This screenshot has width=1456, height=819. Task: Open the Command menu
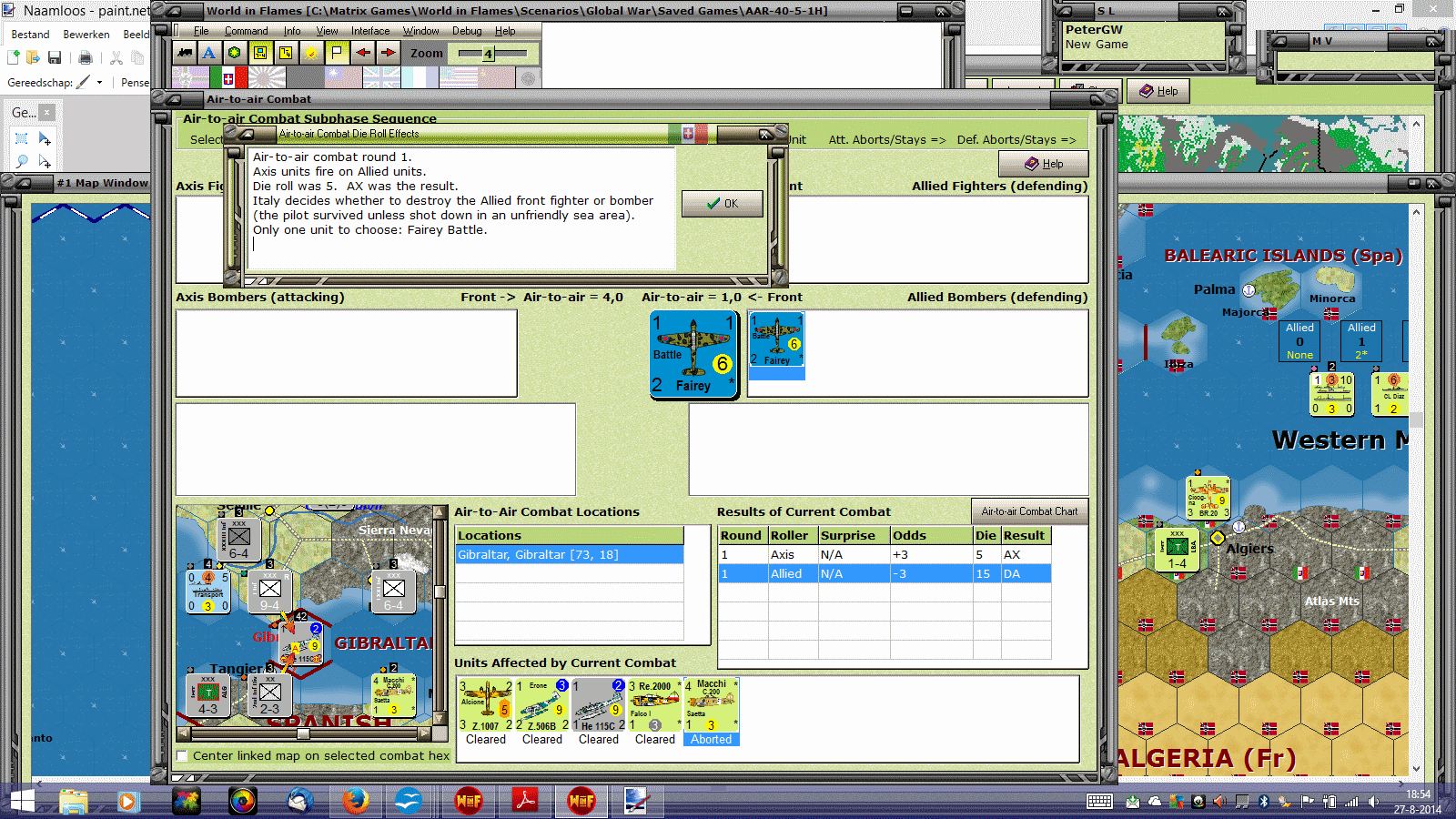point(246,31)
